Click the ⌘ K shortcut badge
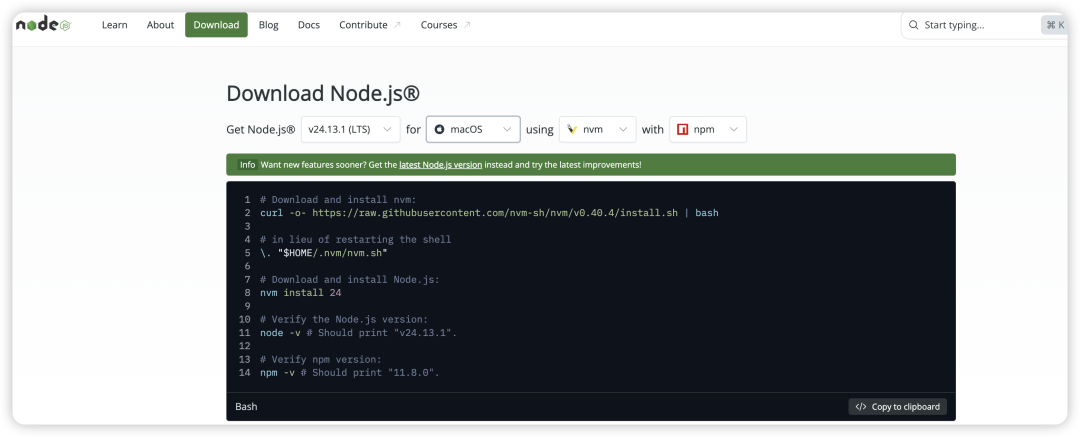The width and height of the screenshot is (1080, 437). point(1055,25)
